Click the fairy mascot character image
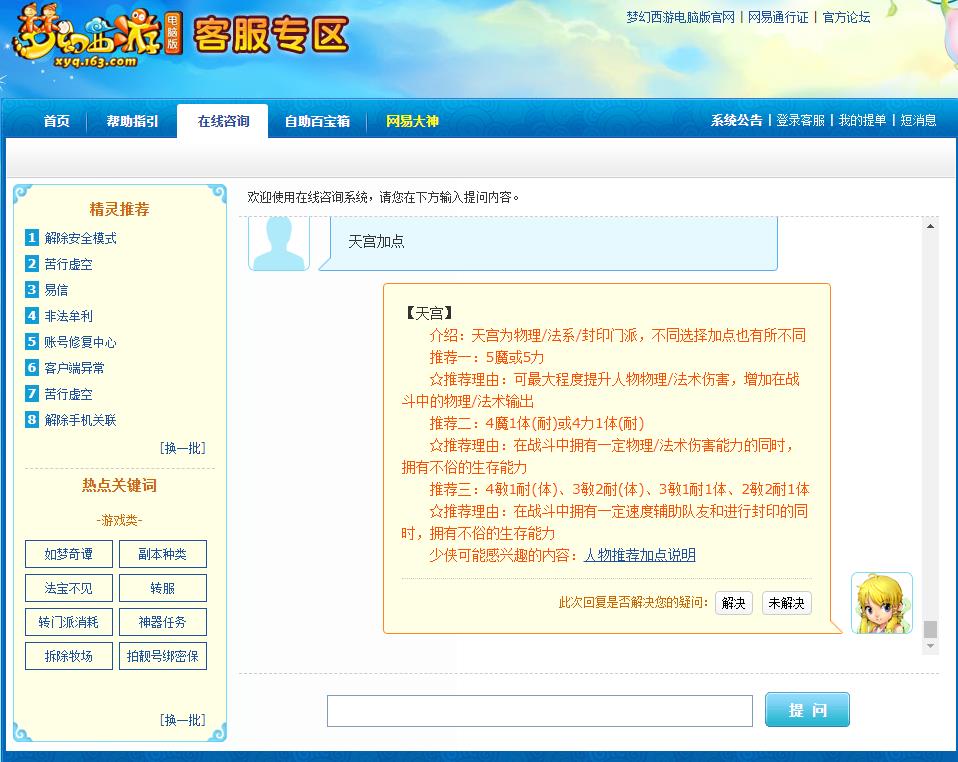 tap(880, 603)
